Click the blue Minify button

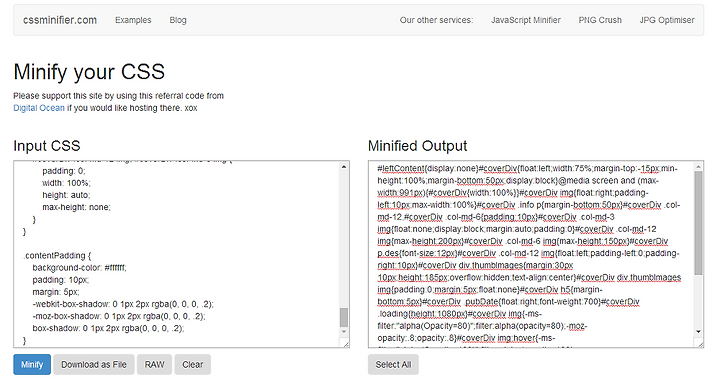point(32,365)
